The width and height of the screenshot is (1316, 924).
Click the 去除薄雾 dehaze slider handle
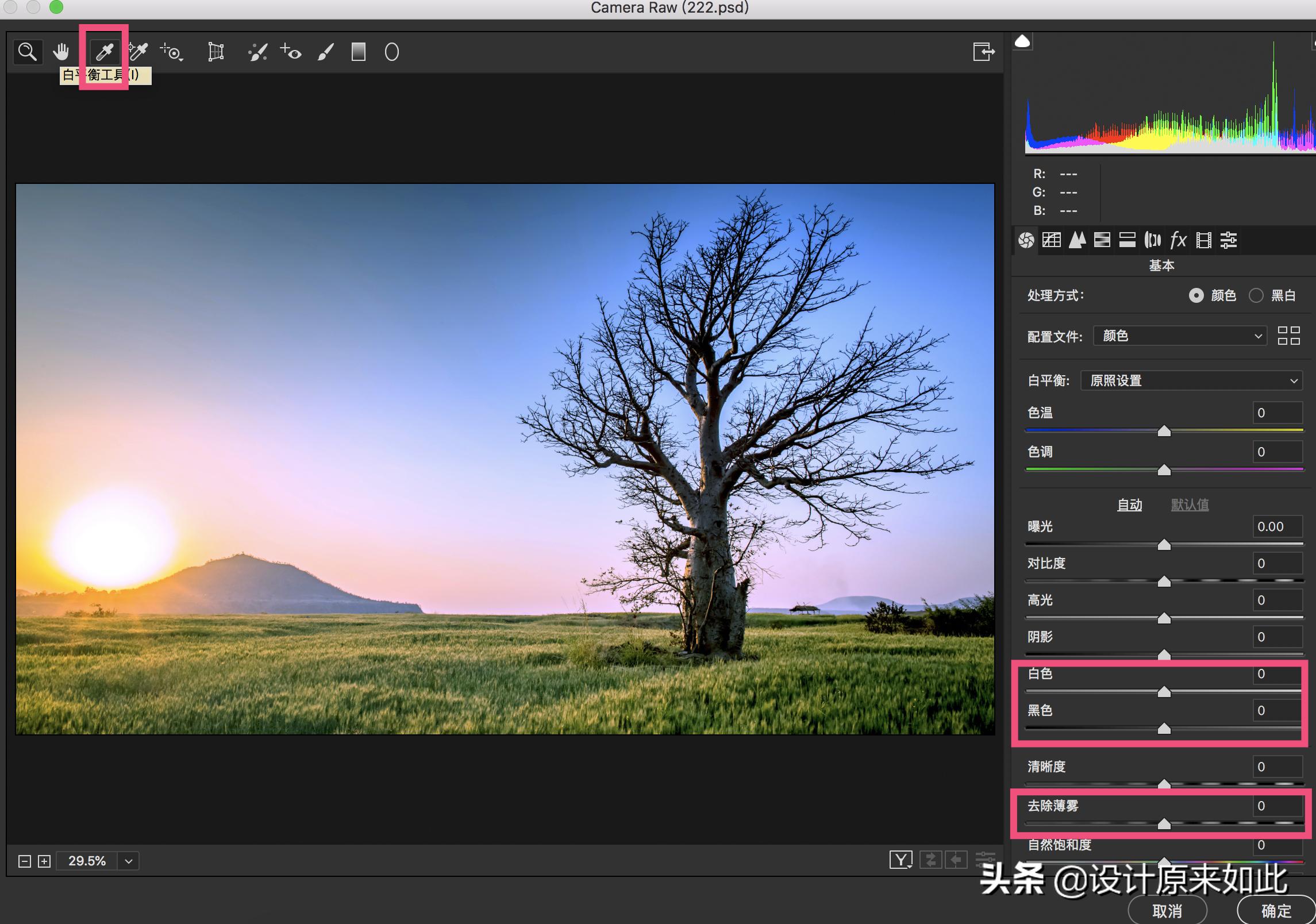click(1164, 824)
